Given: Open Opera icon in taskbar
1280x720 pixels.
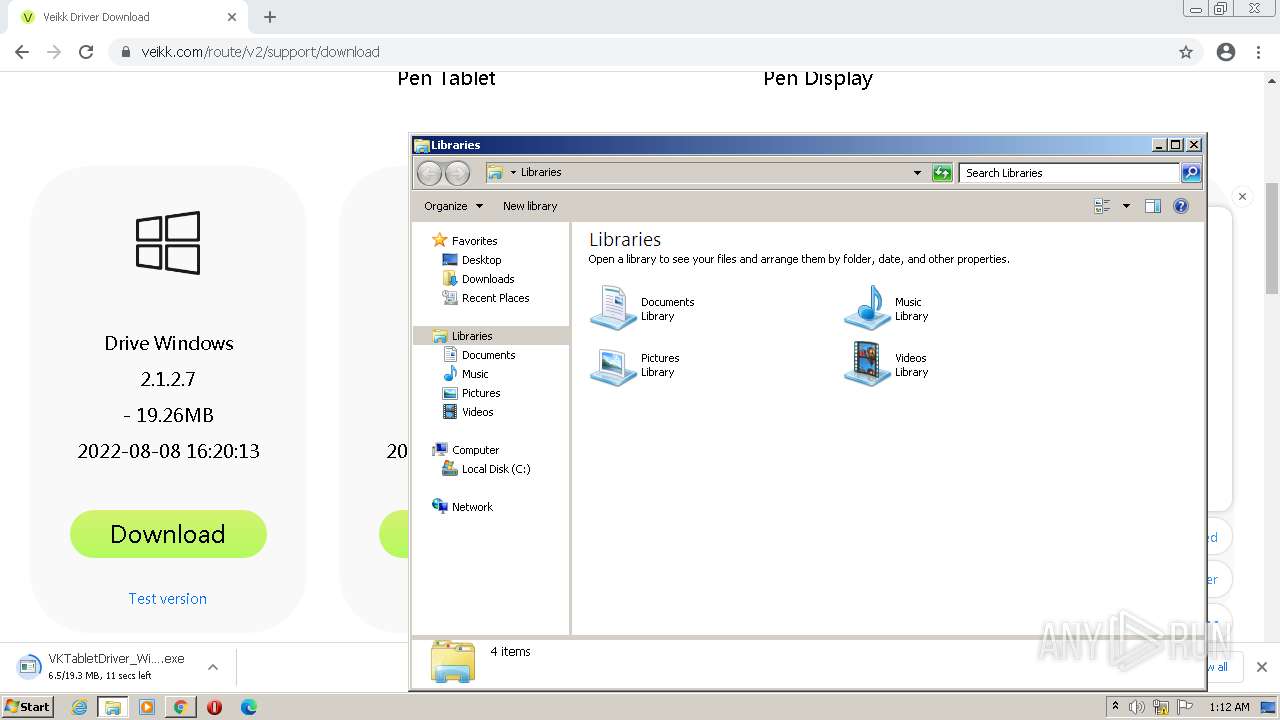Looking at the screenshot, I should [x=214, y=707].
